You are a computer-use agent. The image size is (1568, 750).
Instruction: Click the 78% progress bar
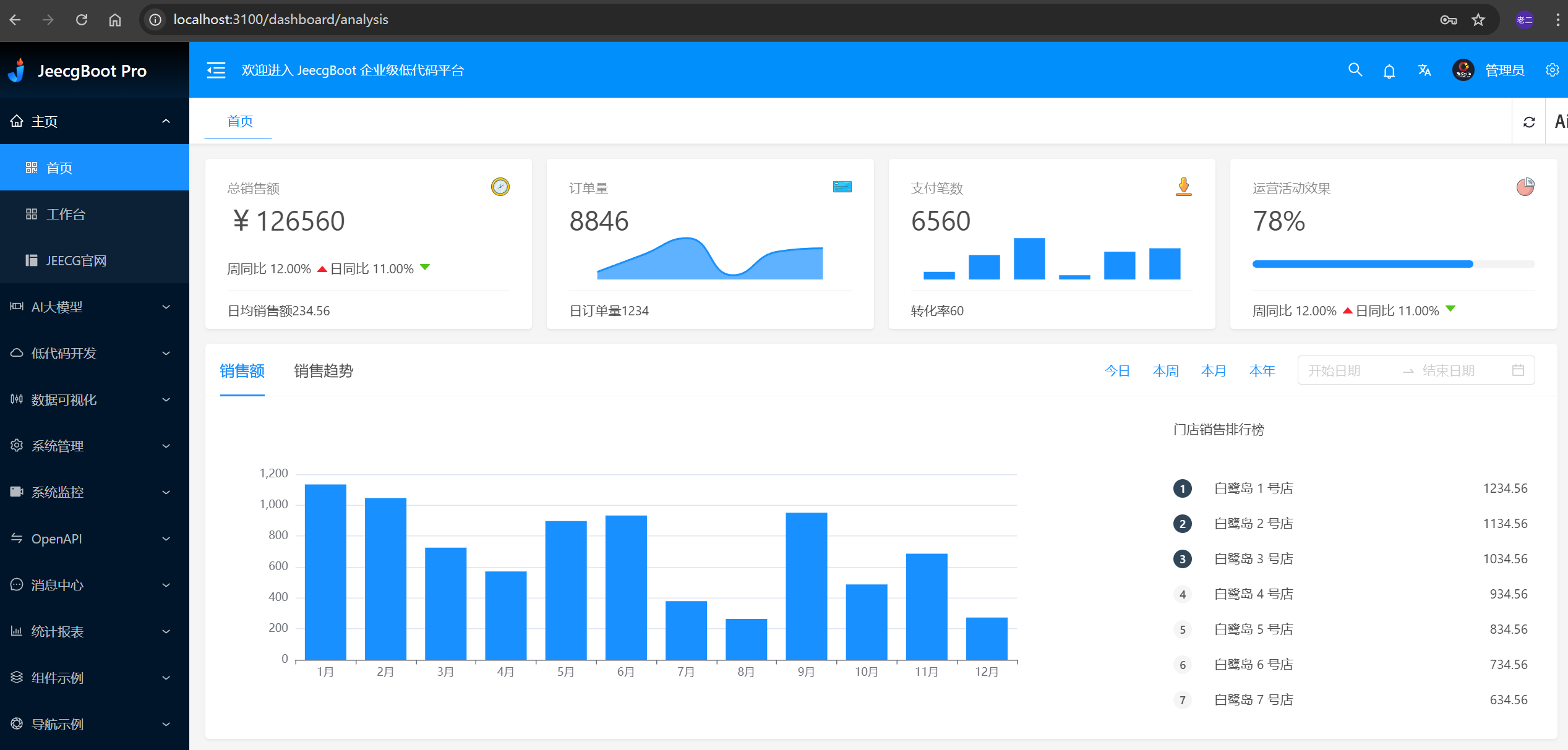coord(1394,264)
